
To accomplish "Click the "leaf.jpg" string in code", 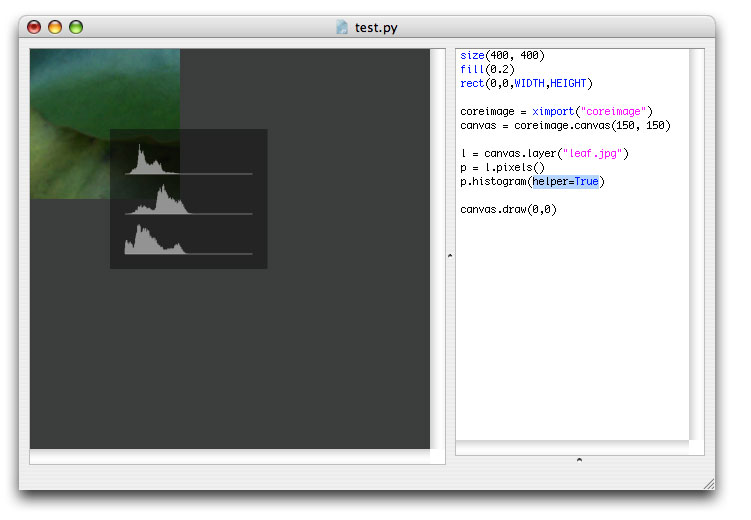I will (592, 153).
